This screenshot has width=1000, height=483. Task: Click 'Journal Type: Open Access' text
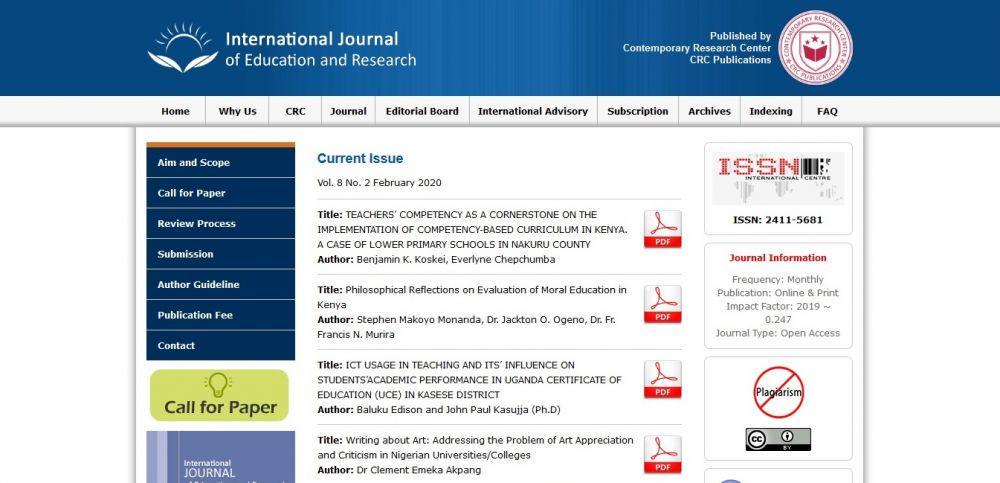777,333
